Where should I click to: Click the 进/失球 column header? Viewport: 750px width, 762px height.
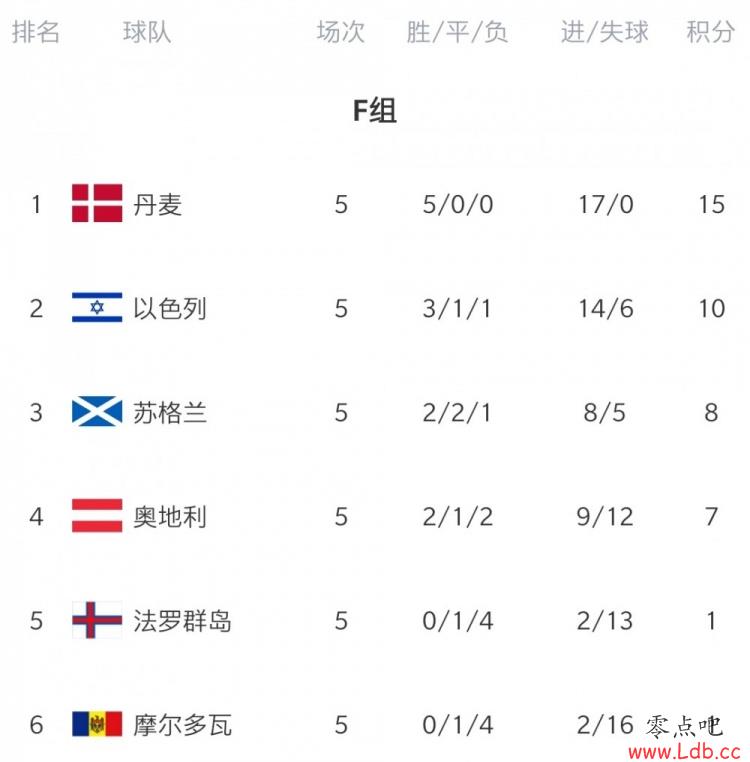click(x=605, y=32)
